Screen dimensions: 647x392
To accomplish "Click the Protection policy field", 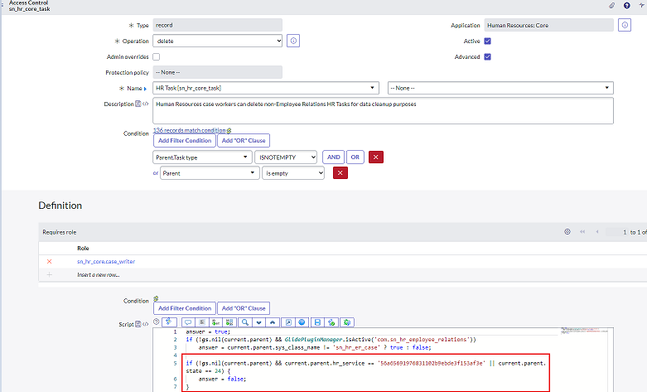I will 217,72.
